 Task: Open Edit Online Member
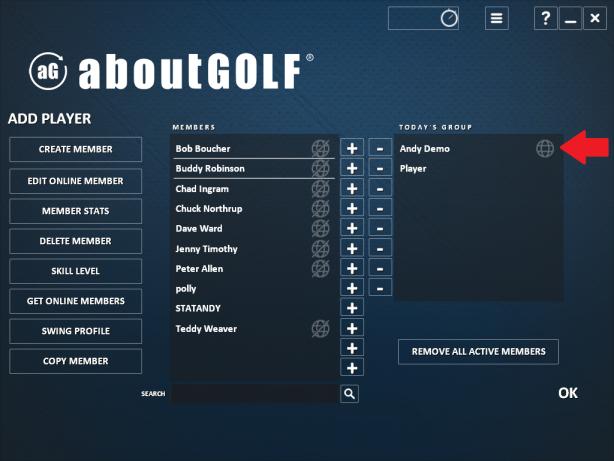(x=76, y=181)
